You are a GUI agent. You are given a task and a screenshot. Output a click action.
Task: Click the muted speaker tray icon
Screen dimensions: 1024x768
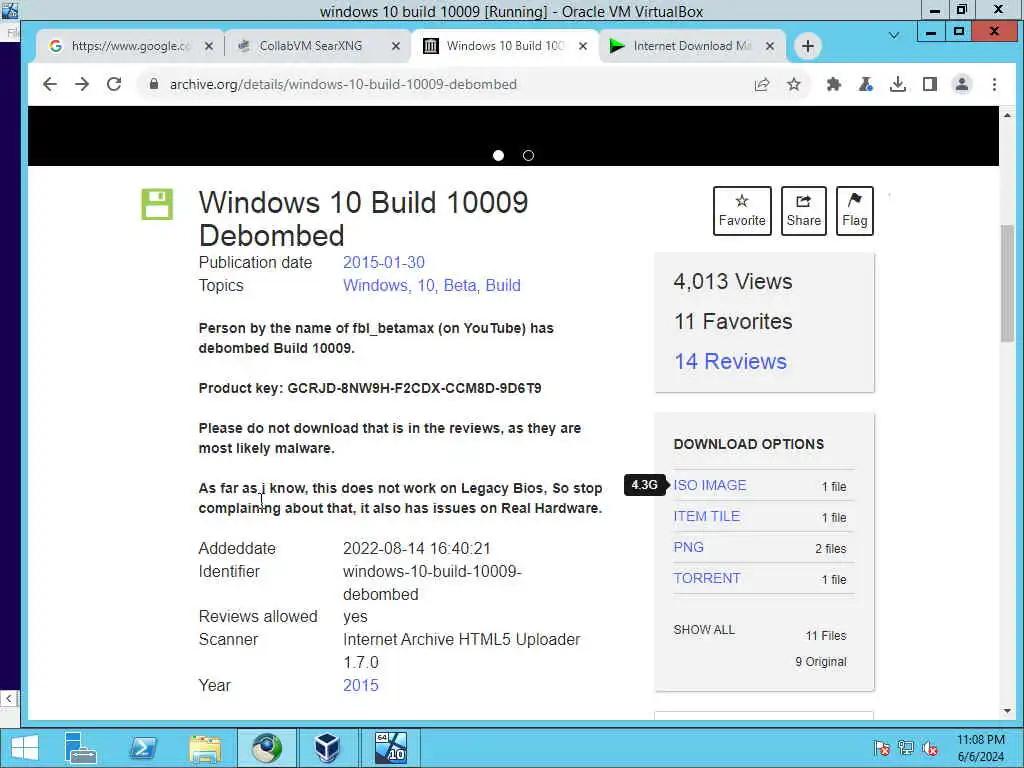[930, 748]
